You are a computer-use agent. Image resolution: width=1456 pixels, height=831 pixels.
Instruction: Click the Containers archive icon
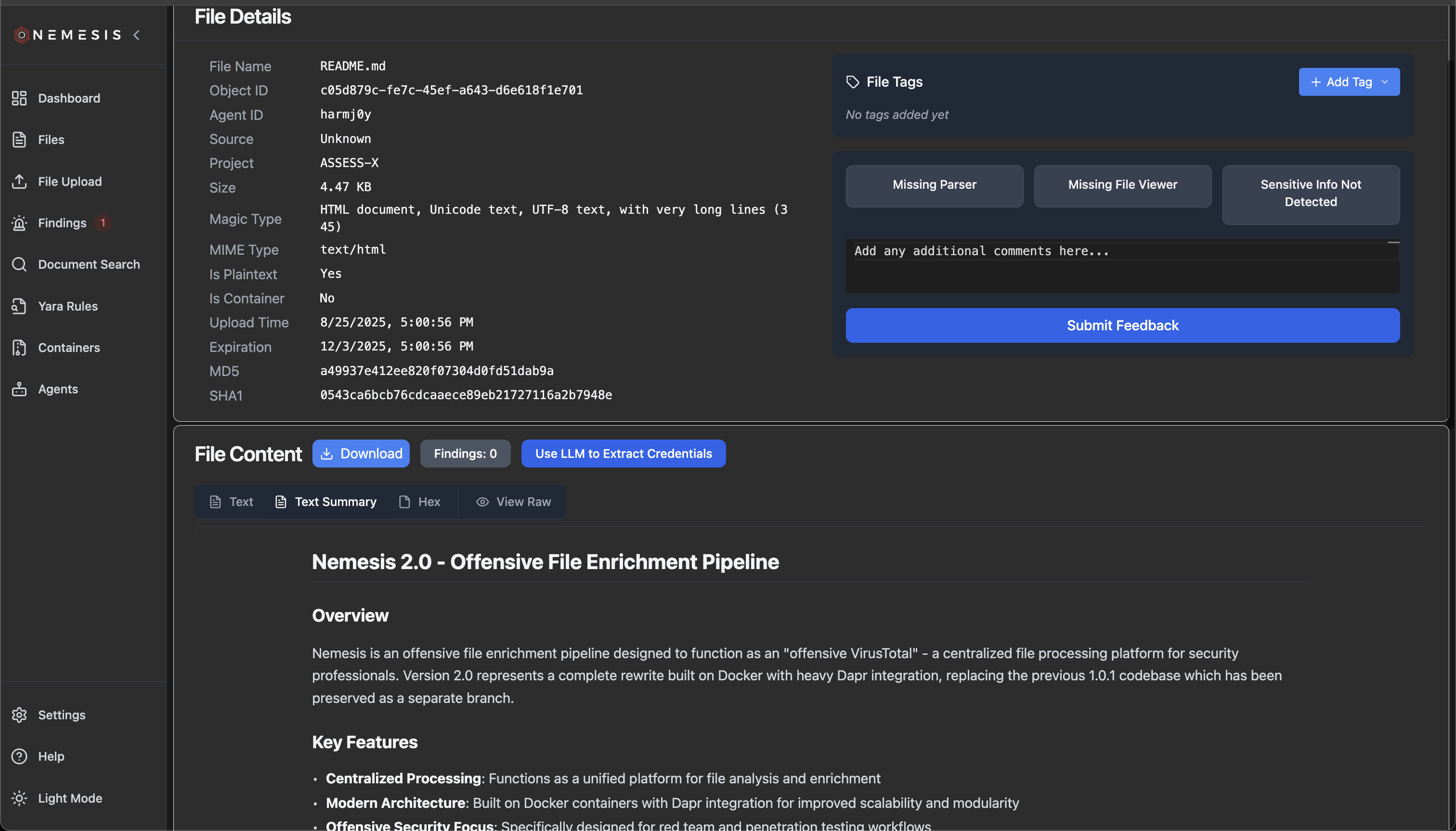coord(19,348)
